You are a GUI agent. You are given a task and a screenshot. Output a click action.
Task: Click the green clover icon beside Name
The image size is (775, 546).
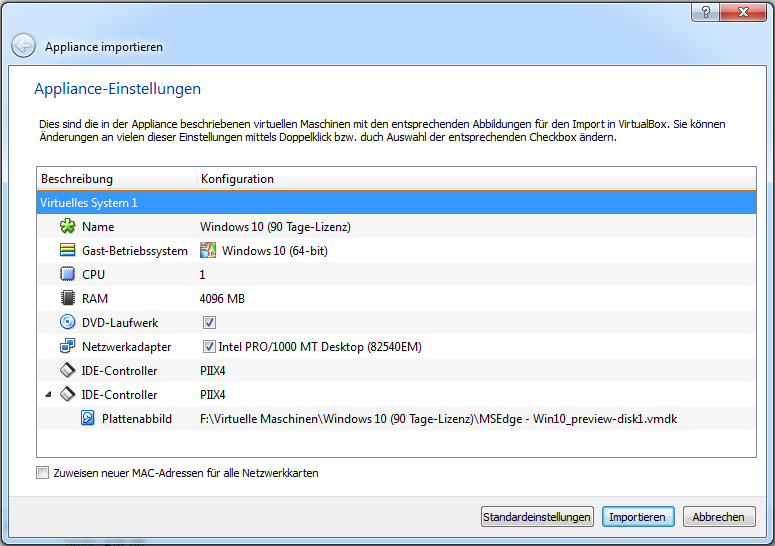pyautogui.click(x=67, y=226)
